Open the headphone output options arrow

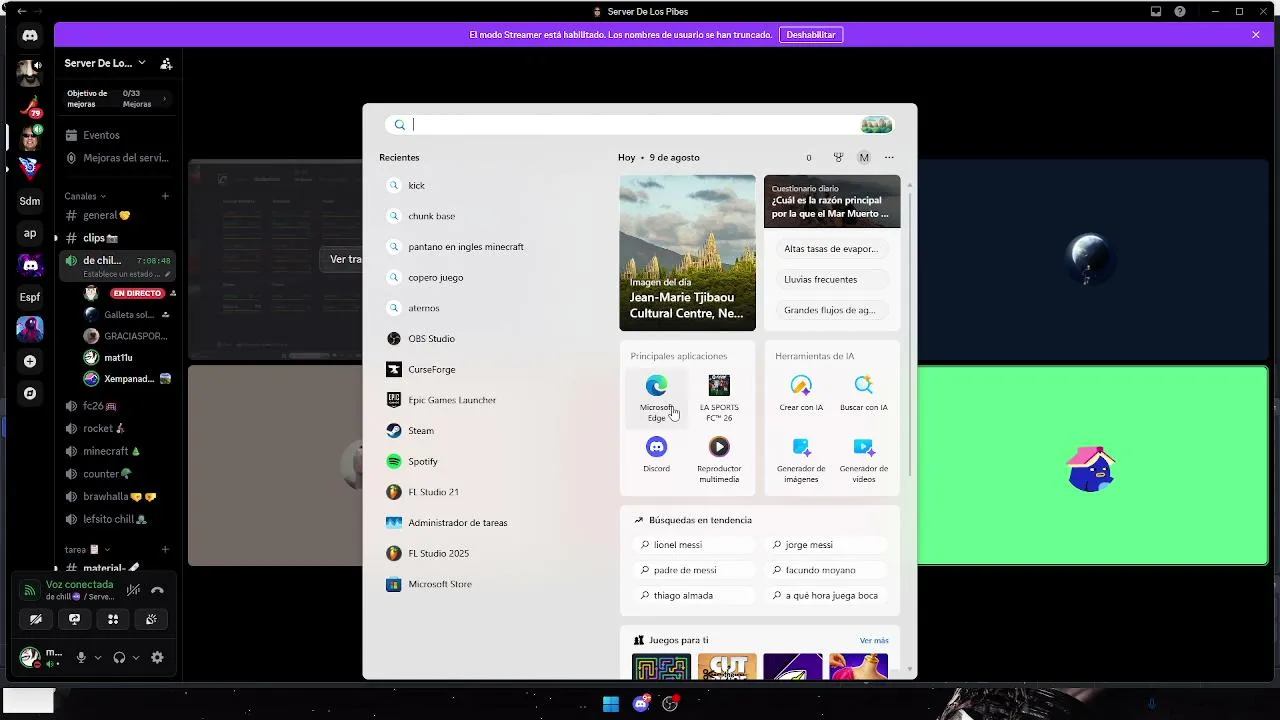click(x=135, y=658)
